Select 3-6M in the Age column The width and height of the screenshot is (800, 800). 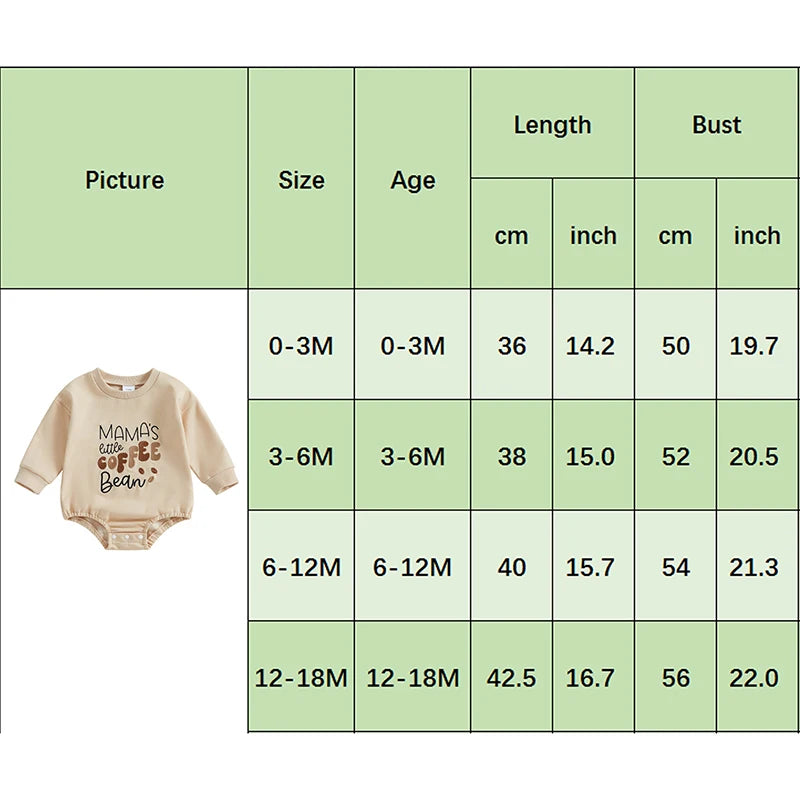[x=413, y=457]
